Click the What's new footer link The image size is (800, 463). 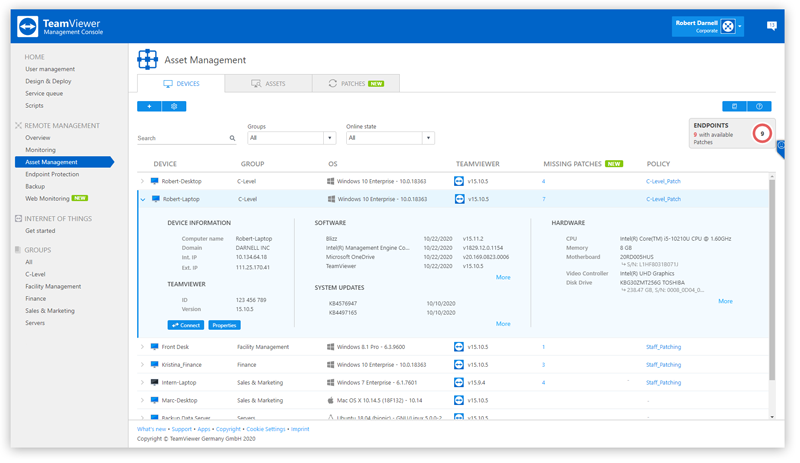pyautogui.click(x=151, y=429)
